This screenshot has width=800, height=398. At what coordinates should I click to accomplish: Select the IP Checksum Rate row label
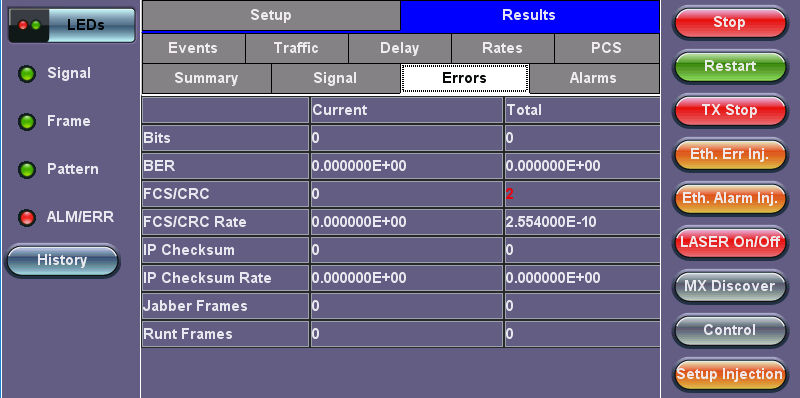coord(225,278)
